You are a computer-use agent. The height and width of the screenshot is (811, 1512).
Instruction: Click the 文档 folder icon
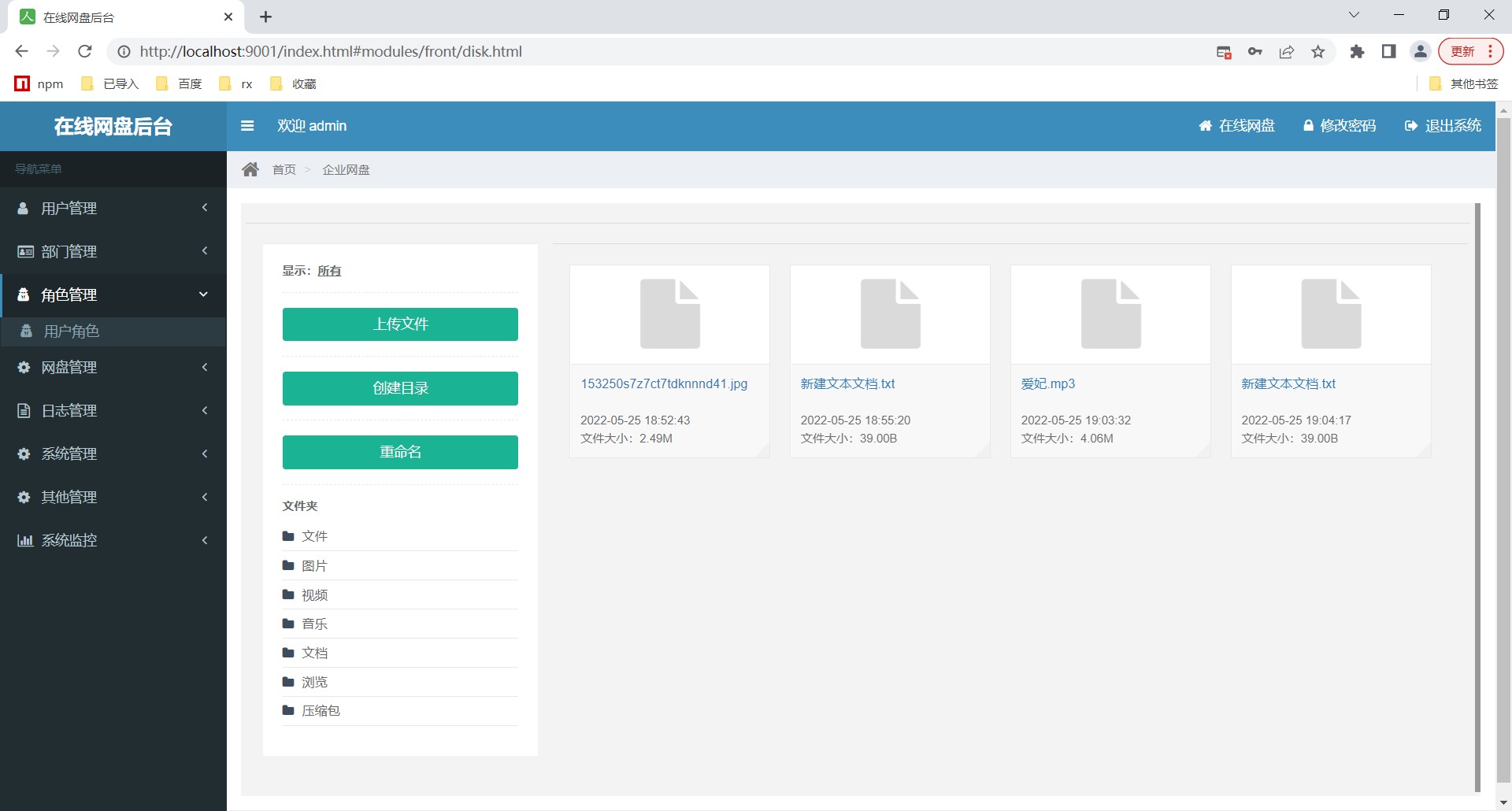(x=288, y=653)
